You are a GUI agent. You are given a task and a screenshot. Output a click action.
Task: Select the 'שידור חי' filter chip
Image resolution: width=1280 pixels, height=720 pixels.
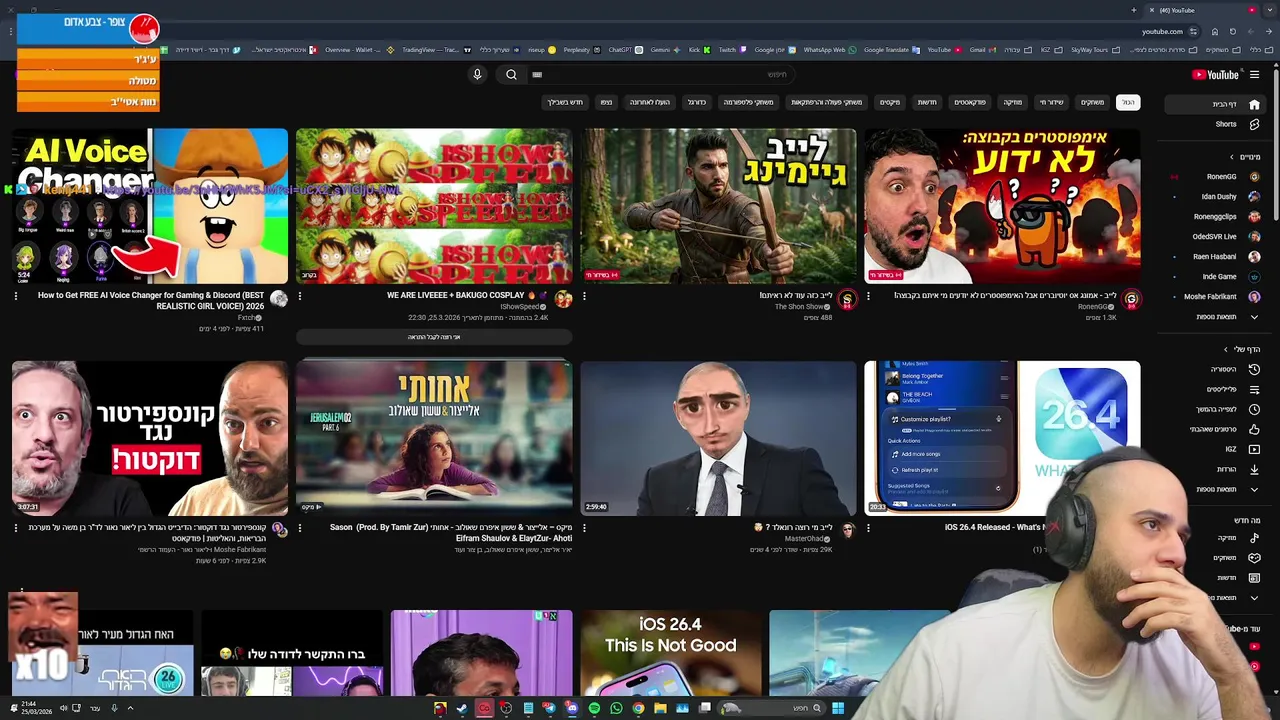1052,102
